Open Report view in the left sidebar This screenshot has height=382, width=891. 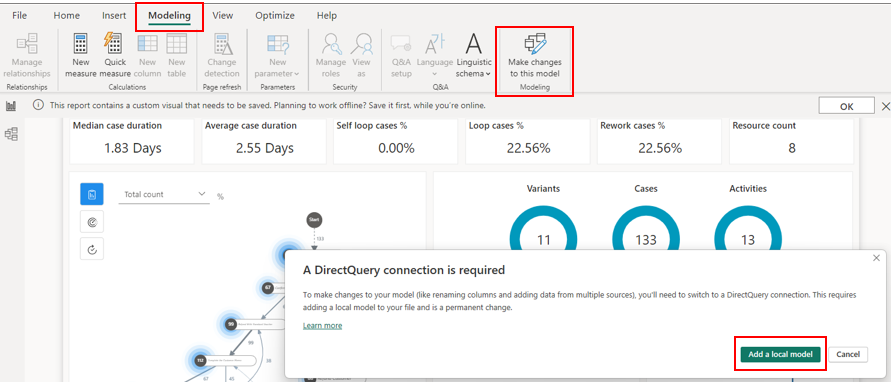coord(11,106)
